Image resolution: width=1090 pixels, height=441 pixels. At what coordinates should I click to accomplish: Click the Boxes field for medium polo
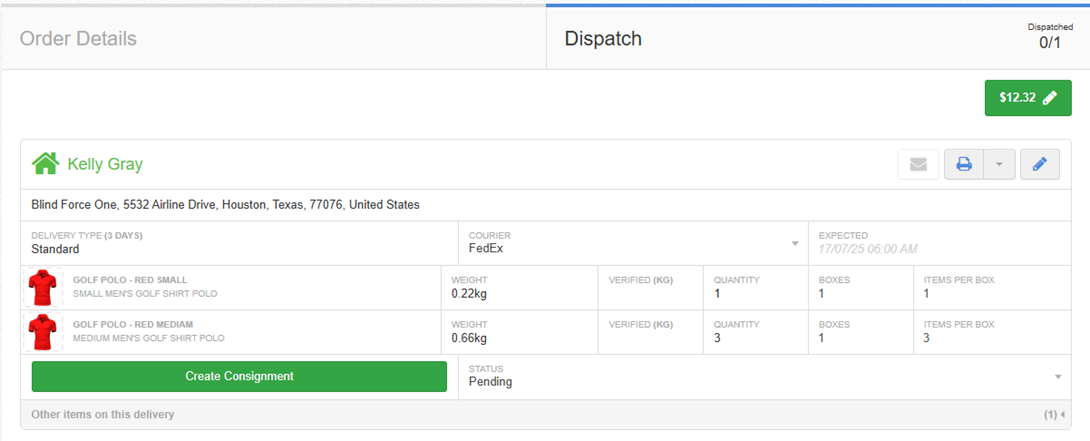(821, 338)
